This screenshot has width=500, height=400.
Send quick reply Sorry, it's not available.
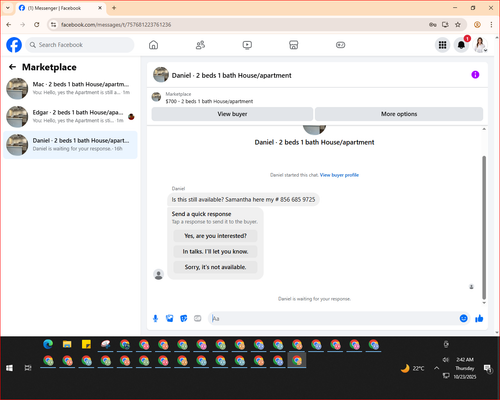pos(215,267)
